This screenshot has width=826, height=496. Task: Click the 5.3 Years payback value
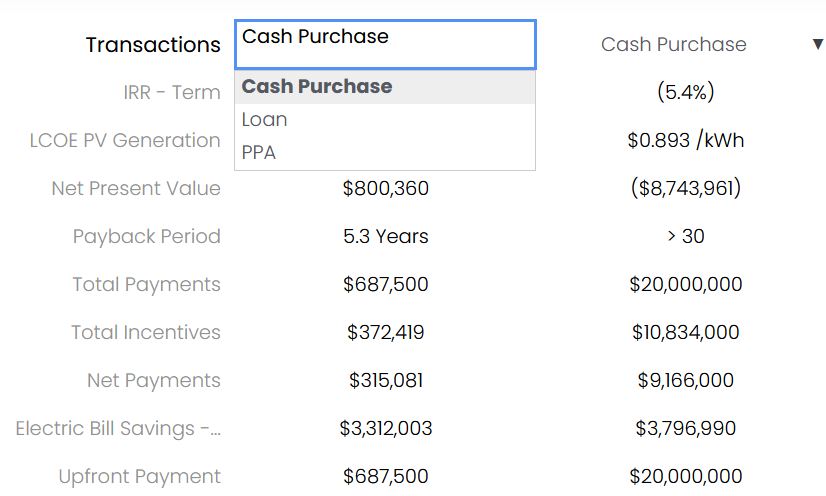(386, 236)
